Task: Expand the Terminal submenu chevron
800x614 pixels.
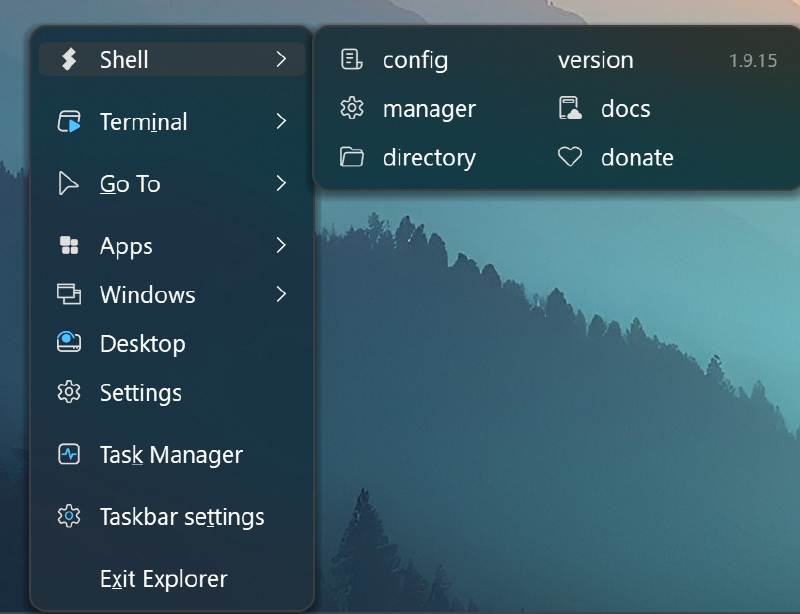Action: 281,122
